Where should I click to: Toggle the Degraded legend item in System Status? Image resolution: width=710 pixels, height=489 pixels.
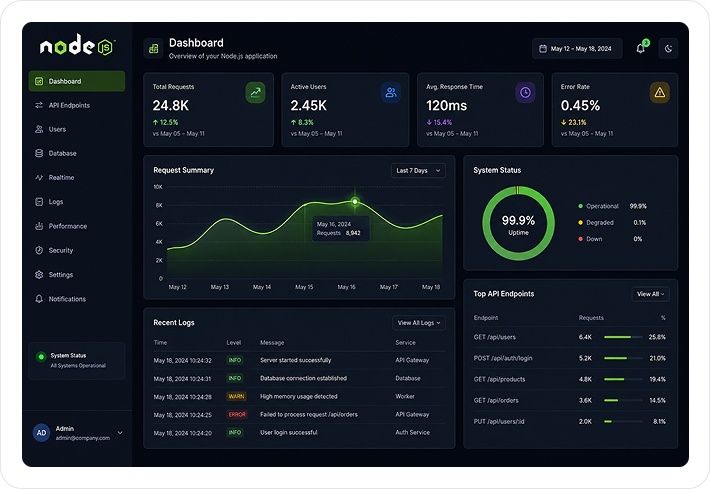[x=596, y=222]
